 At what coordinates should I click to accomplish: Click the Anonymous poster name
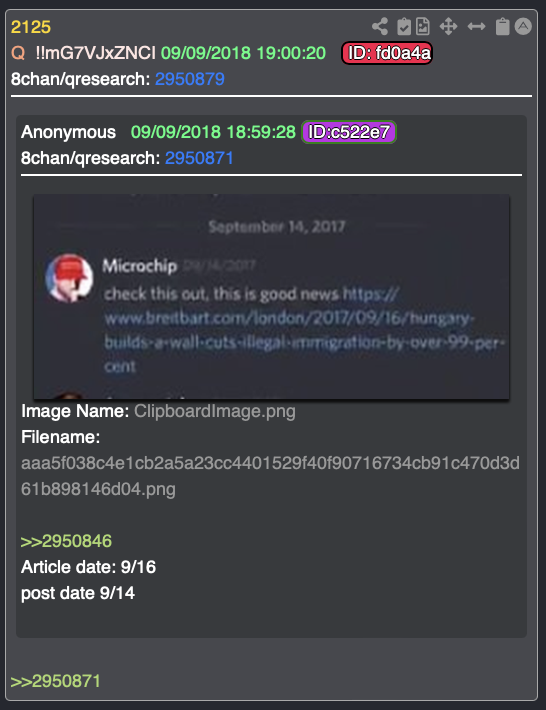pos(68,132)
